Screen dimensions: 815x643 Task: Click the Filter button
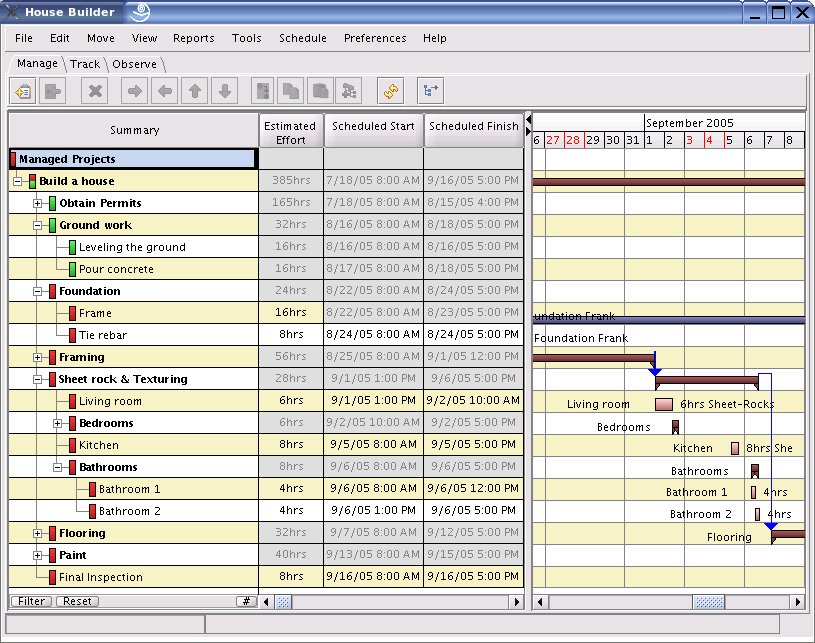(x=31, y=601)
